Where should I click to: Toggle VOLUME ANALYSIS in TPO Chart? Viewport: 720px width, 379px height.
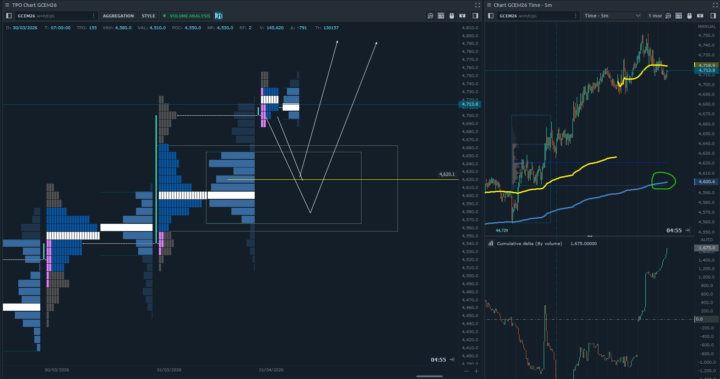[x=186, y=16]
